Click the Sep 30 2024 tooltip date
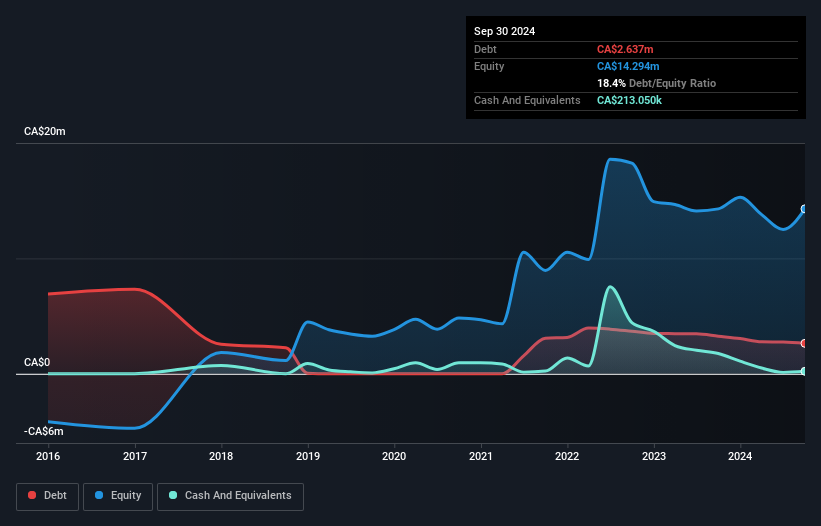Viewport: 821px width, 526px height. pos(504,31)
